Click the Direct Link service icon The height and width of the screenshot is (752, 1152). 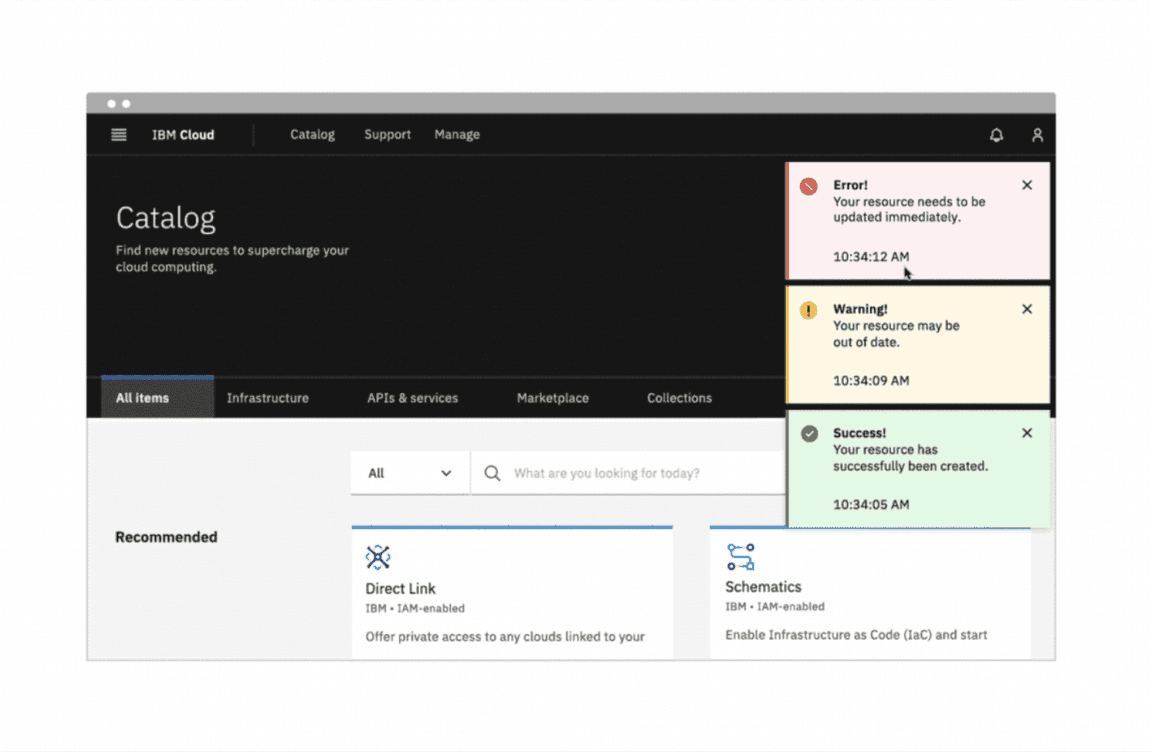[378, 557]
